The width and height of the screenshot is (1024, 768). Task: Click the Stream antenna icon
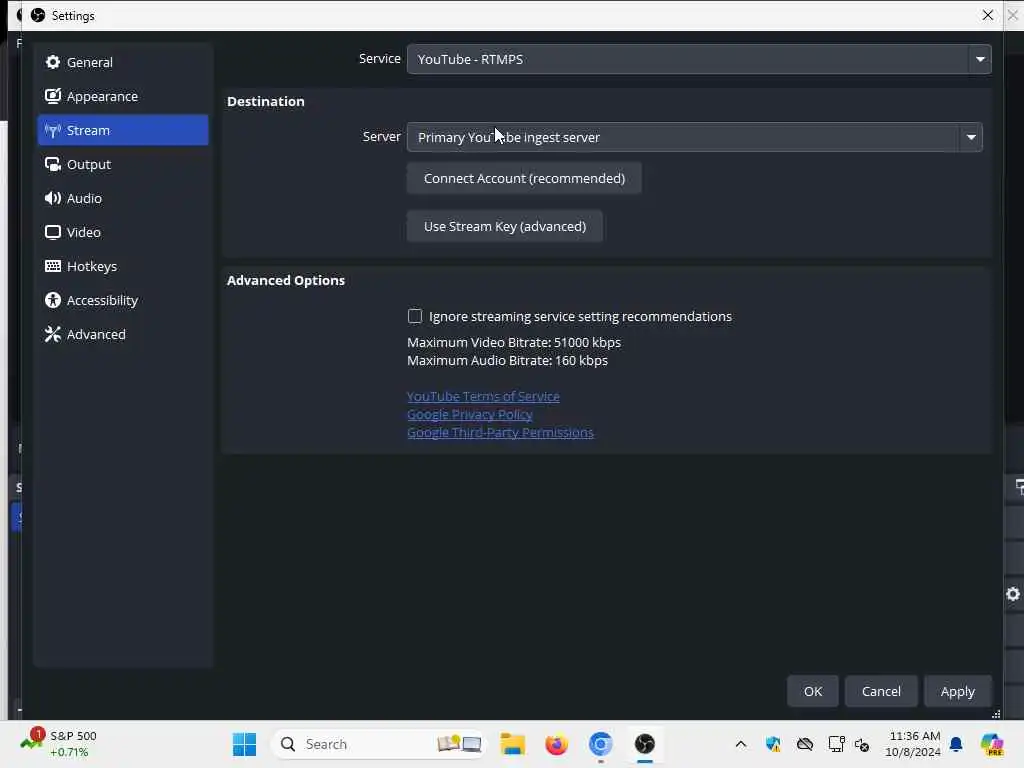click(x=53, y=130)
